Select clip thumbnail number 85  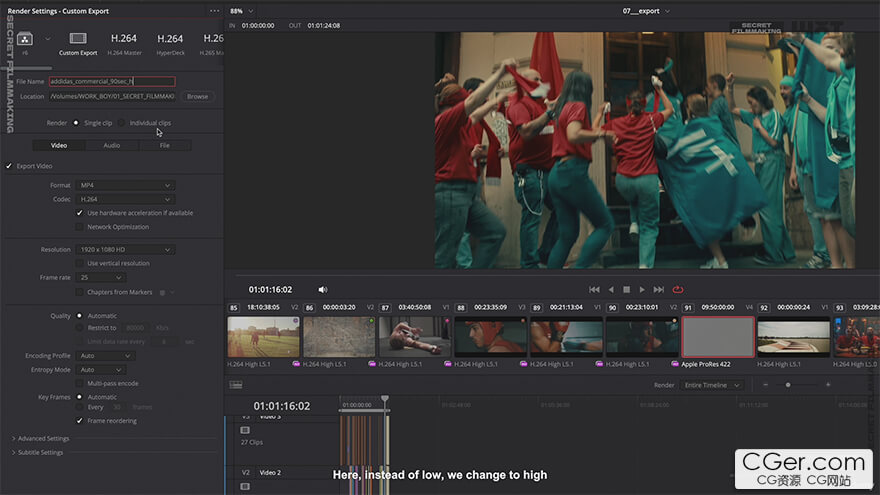(264, 337)
